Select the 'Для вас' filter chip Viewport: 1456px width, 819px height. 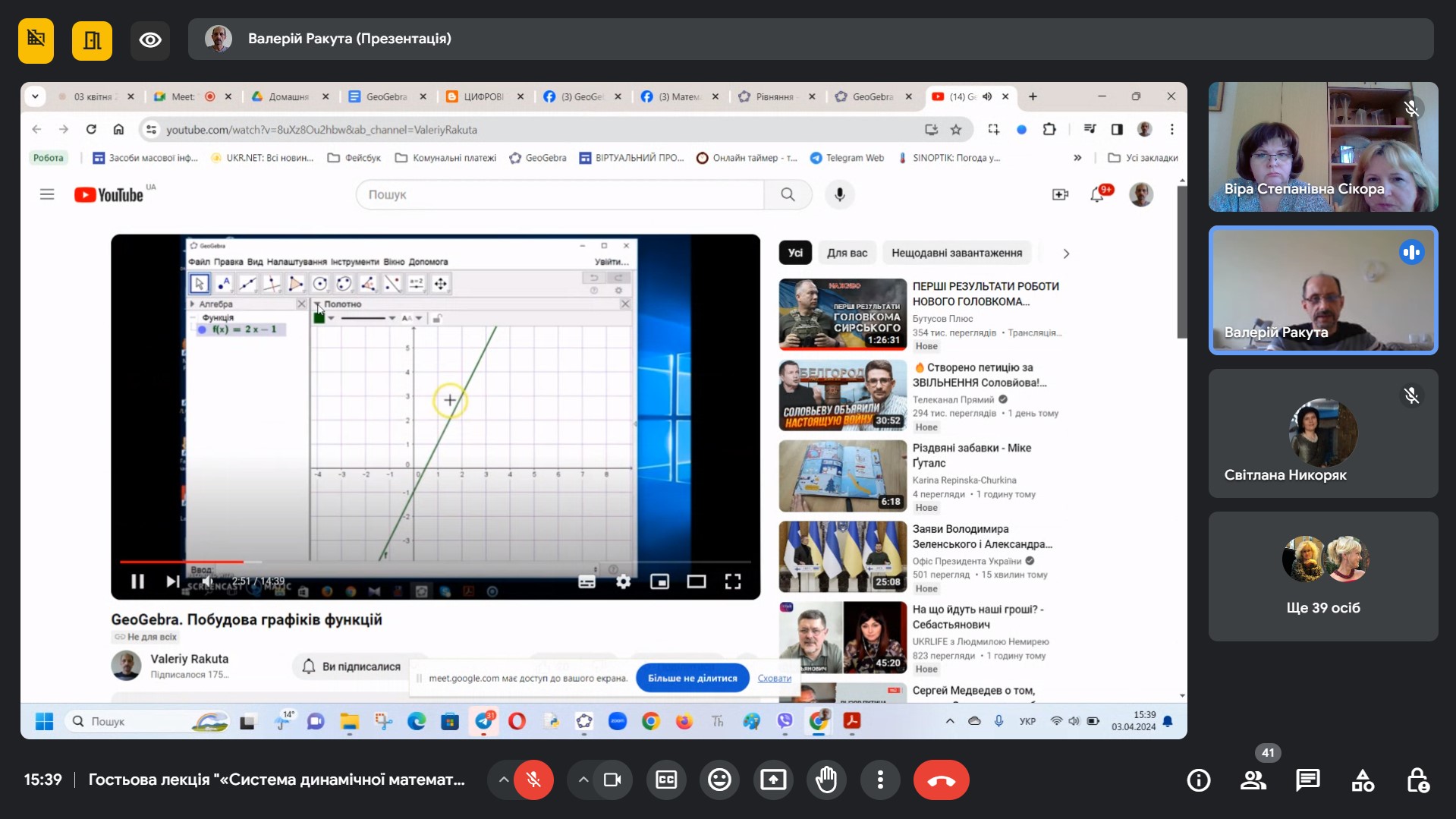pyautogui.click(x=847, y=253)
